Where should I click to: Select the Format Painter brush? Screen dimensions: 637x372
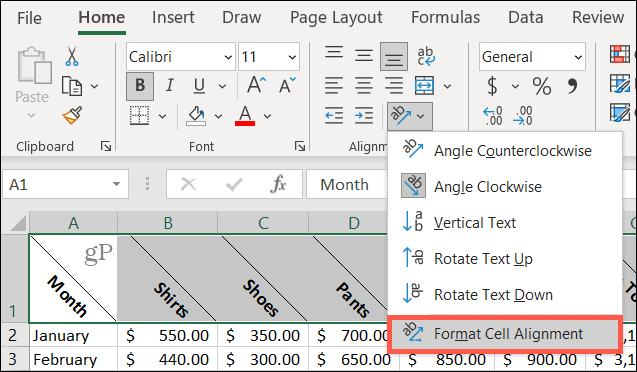click(x=72, y=116)
